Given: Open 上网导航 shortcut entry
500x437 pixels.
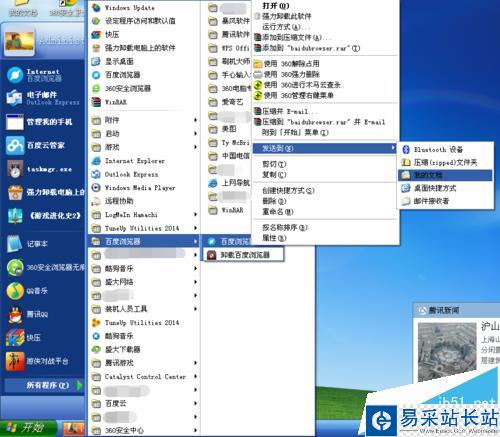Looking at the screenshot, I should [229, 183].
